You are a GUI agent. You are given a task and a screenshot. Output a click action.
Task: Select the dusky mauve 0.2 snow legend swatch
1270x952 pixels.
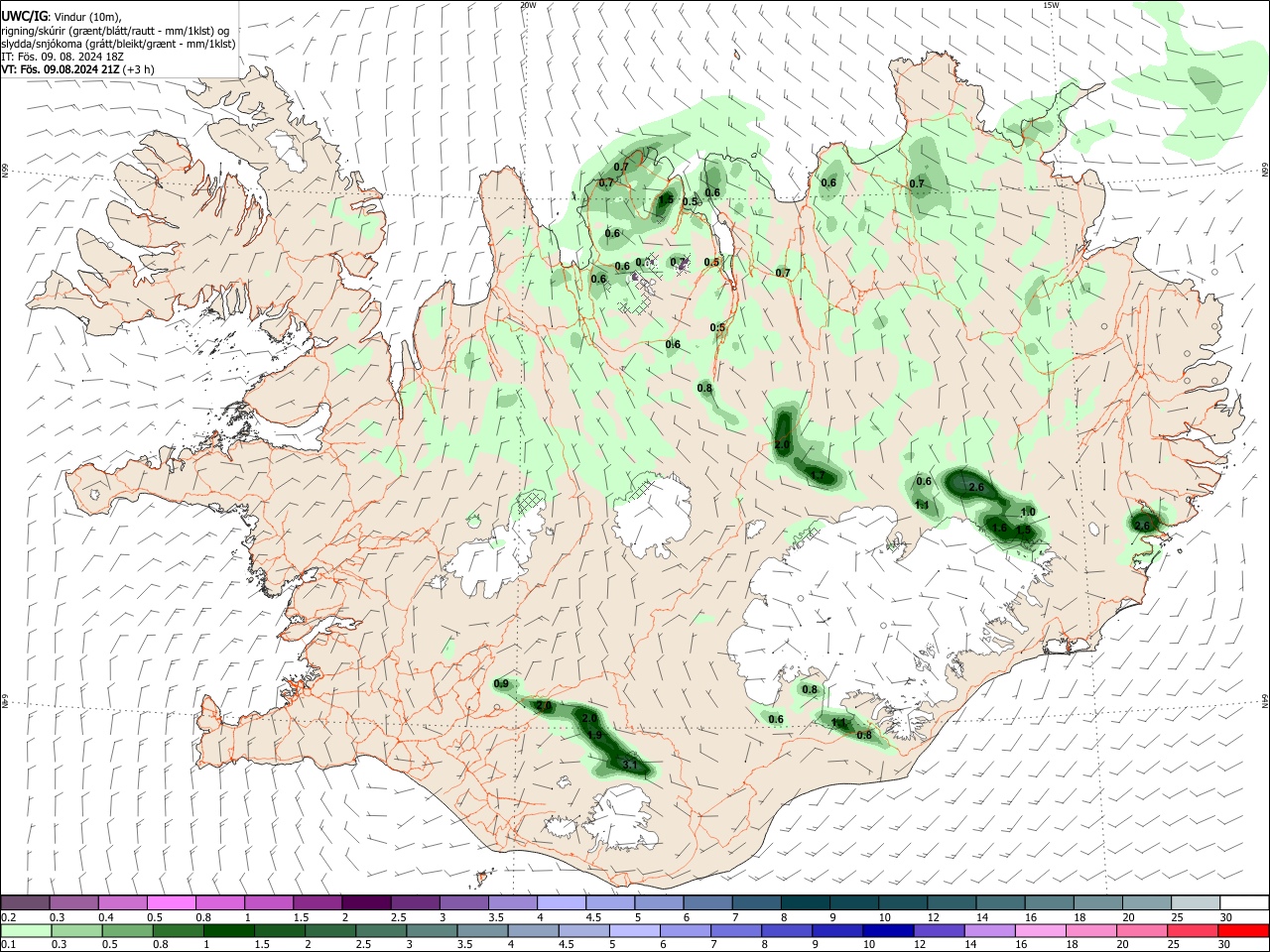click(25, 902)
